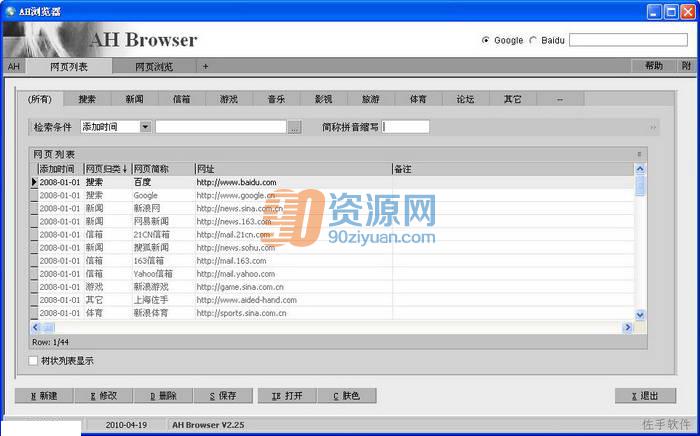This screenshot has height=436, width=700.
Task: Open the 帮助 menu
Action: [654, 66]
